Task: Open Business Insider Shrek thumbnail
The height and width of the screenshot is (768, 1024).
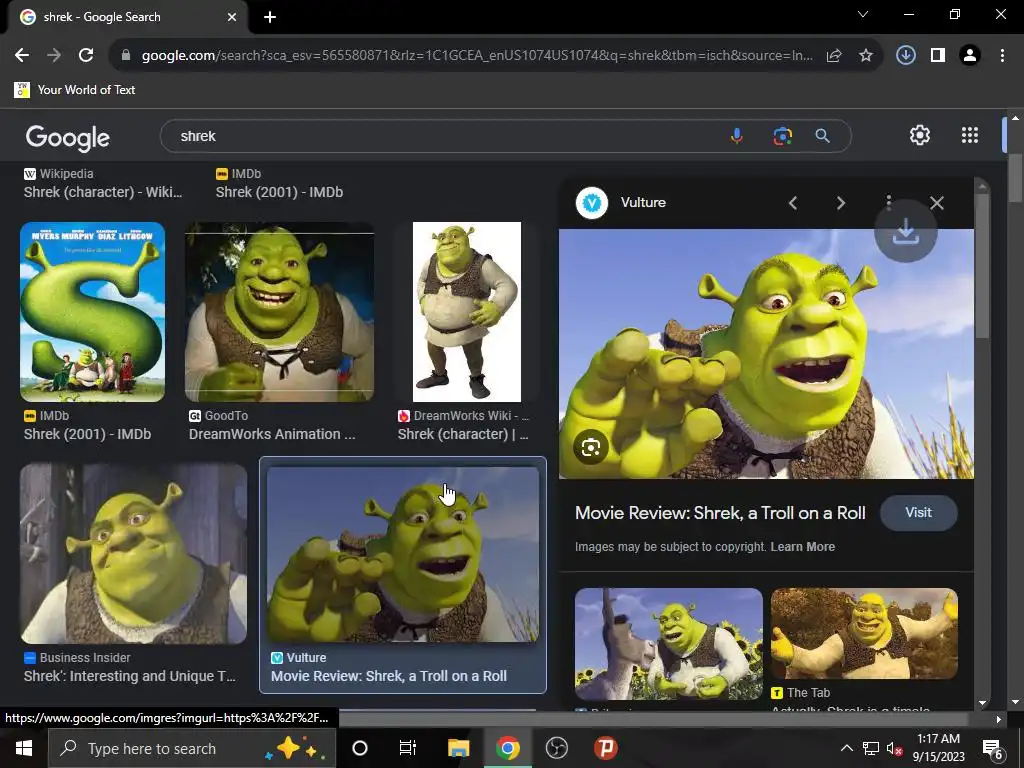Action: (133, 554)
